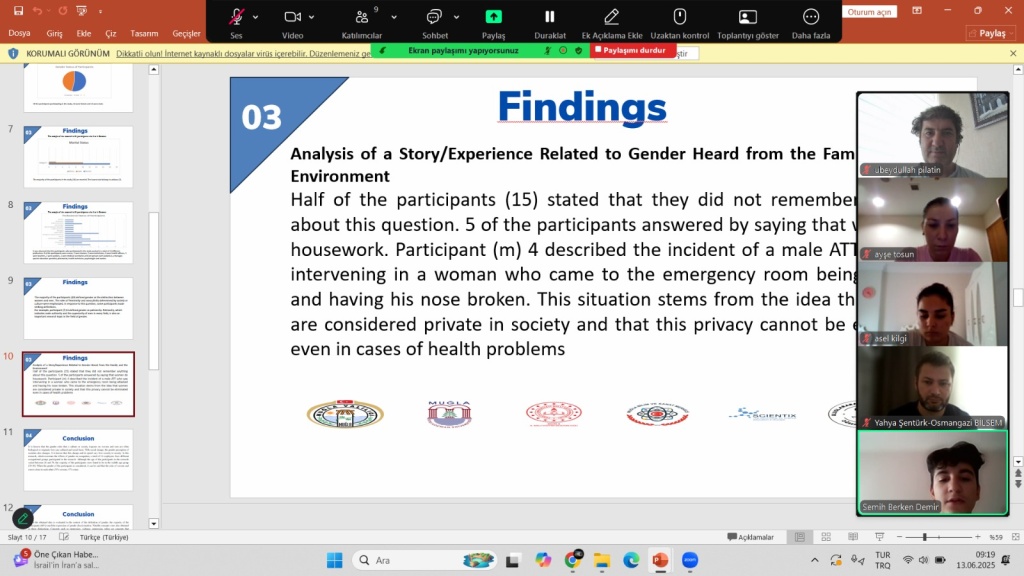Expand Katılımcılar options arrow

tap(393, 17)
